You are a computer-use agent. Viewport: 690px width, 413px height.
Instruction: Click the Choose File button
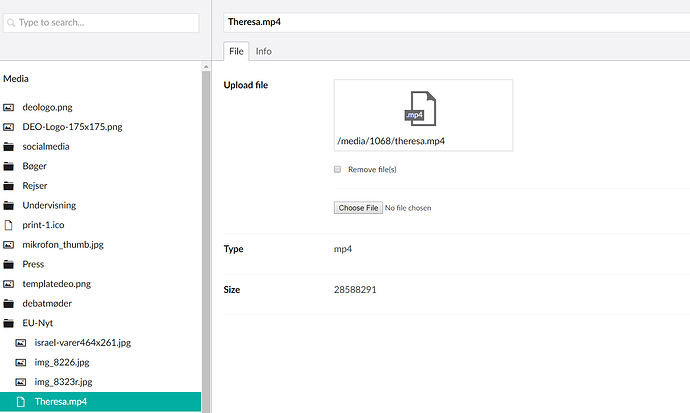pos(358,208)
